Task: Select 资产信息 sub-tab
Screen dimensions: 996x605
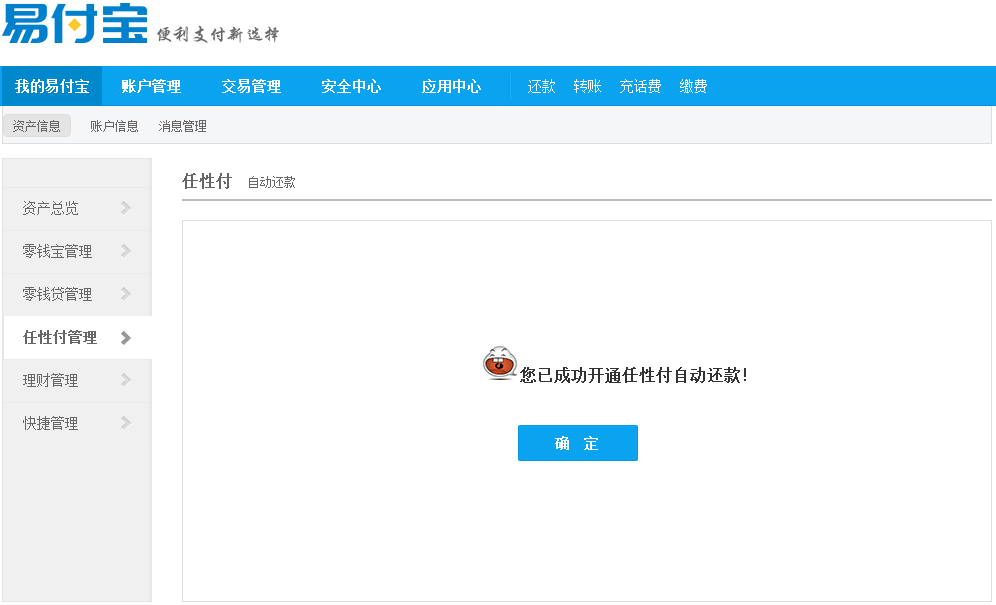Action: 37,126
